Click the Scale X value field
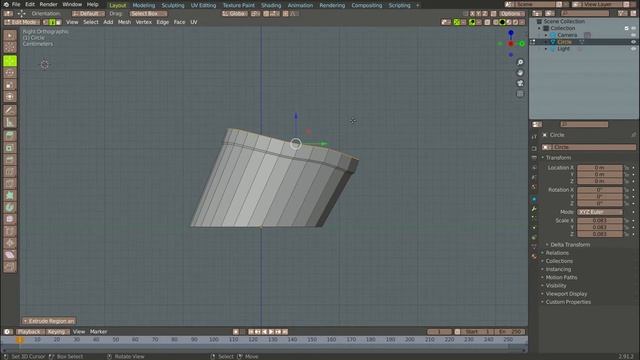The width and height of the screenshot is (640, 360). pyautogui.click(x=600, y=220)
